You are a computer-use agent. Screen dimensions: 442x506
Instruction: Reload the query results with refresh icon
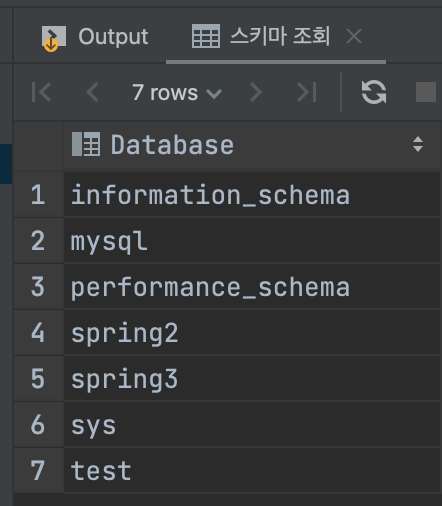coord(374,92)
